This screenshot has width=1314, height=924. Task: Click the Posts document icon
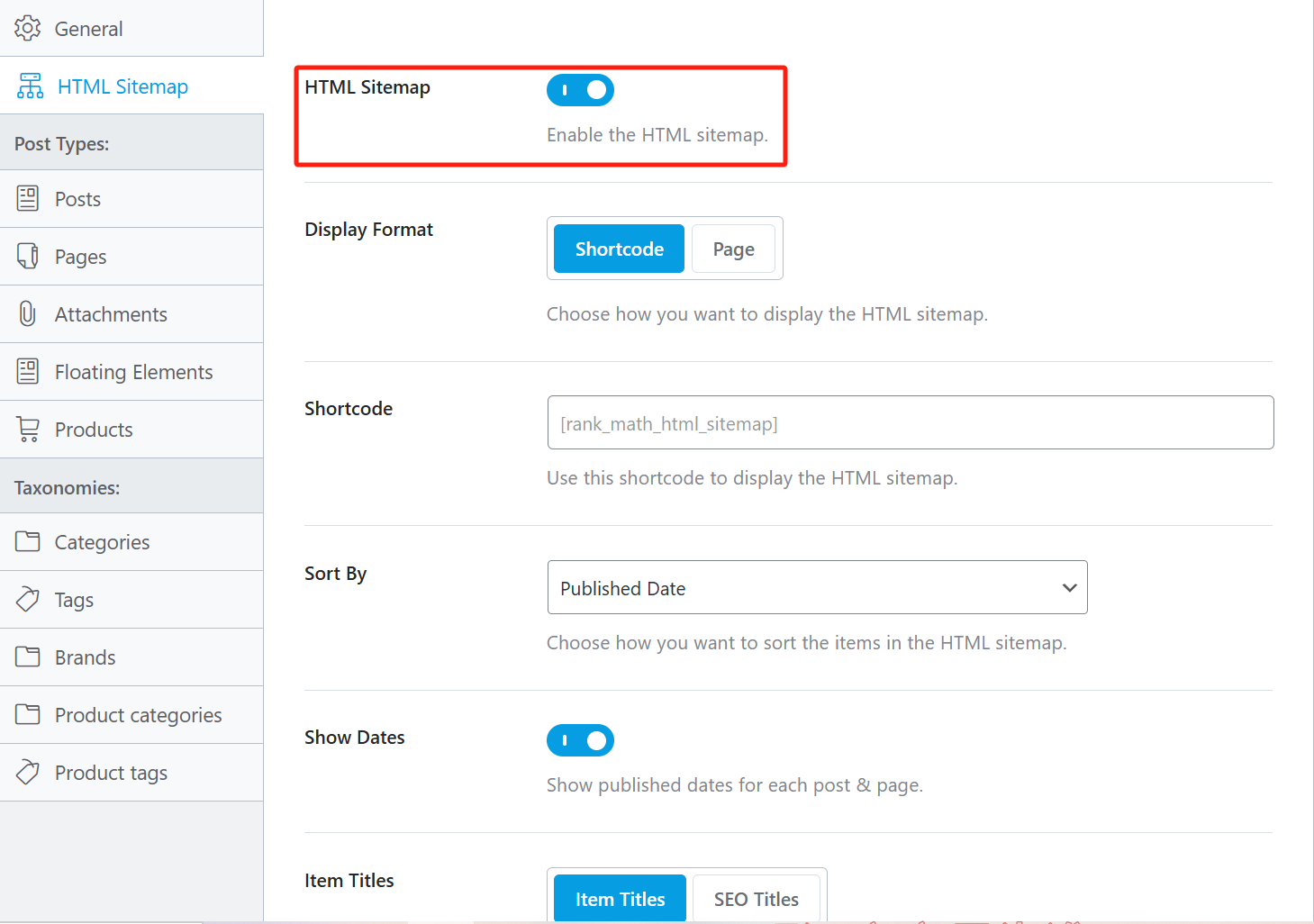(x=28, y=199)
